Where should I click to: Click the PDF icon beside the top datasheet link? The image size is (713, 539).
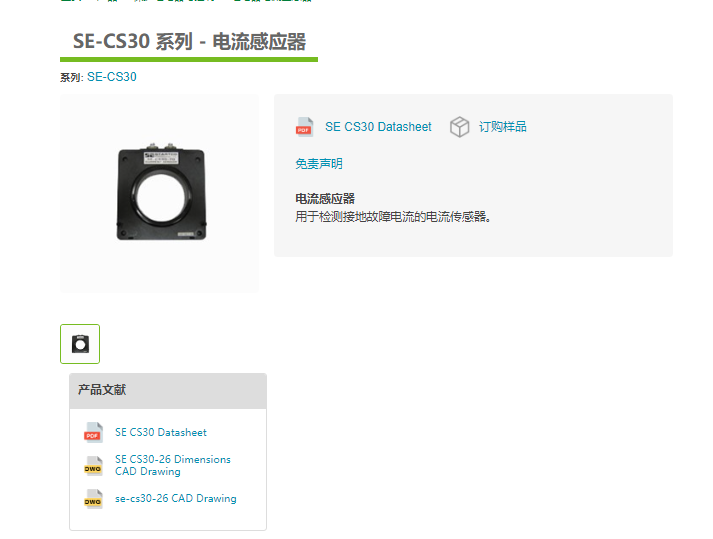(x=304, y=127)
